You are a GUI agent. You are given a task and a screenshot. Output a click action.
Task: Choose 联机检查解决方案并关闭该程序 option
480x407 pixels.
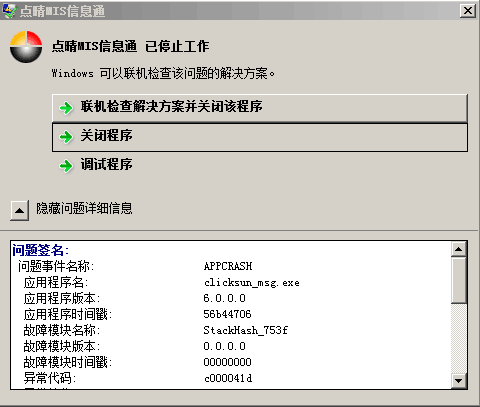(x=260, y=108)
